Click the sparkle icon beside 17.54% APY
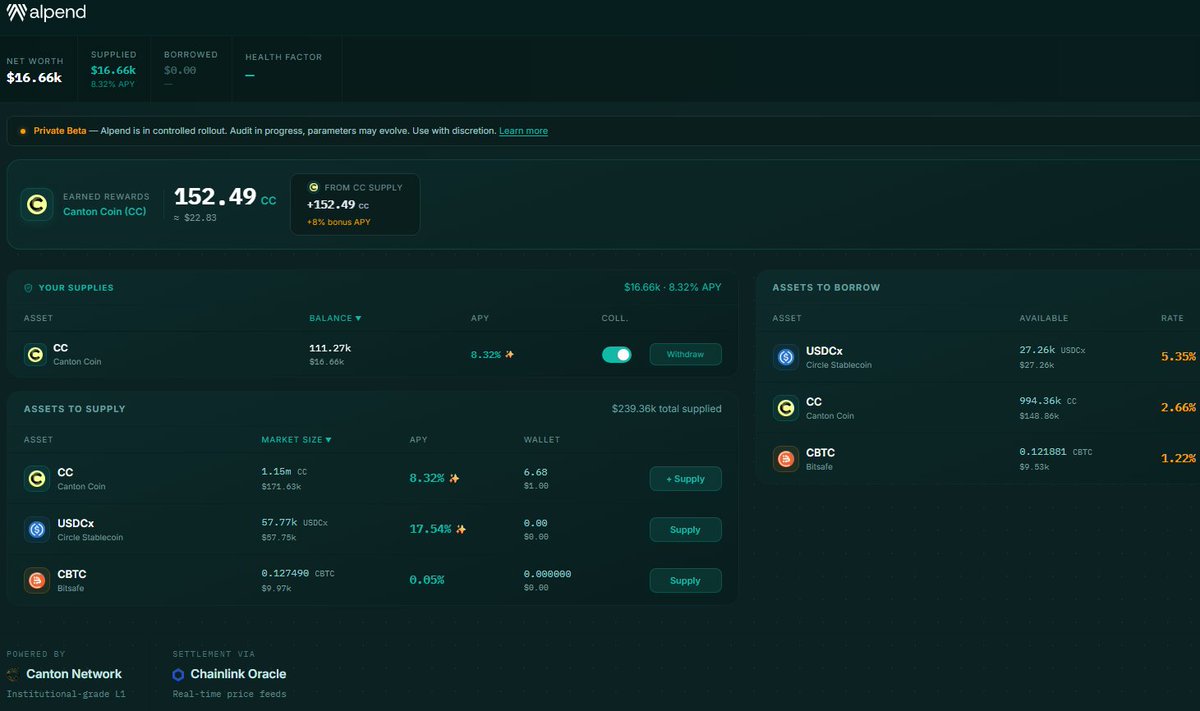The image size is (1200, 711). pyautogui.click(x=461, y=529)
